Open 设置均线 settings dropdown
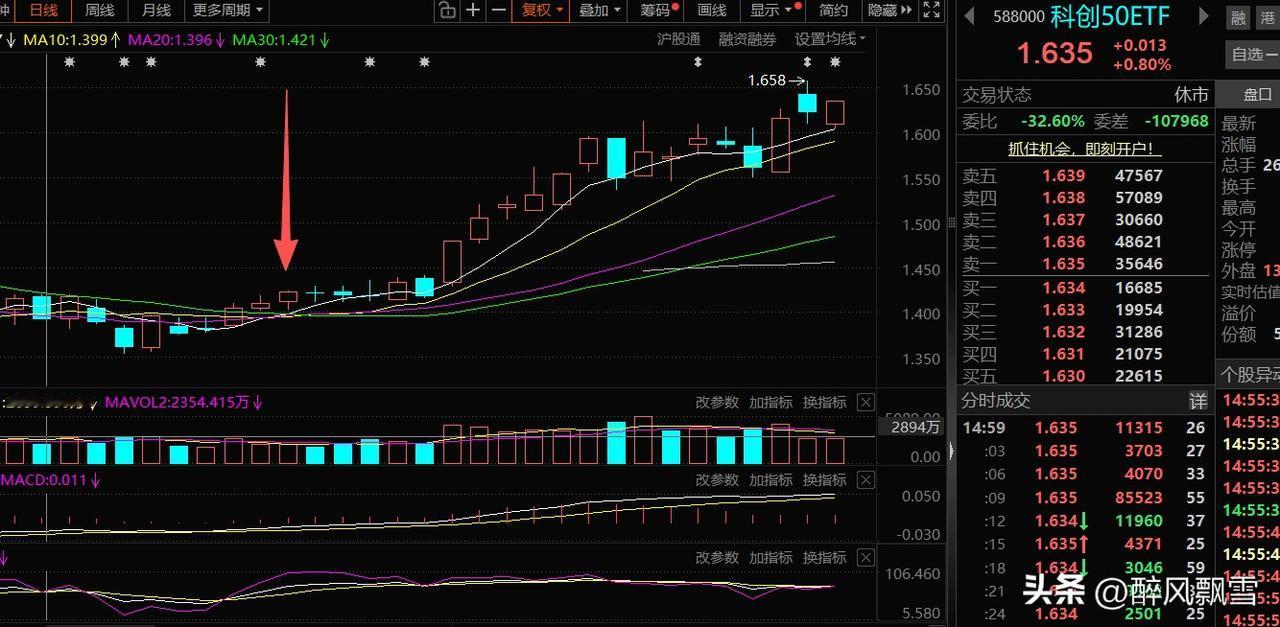The width and height of the screenshot is (1280, 627). tap(830, 39)
